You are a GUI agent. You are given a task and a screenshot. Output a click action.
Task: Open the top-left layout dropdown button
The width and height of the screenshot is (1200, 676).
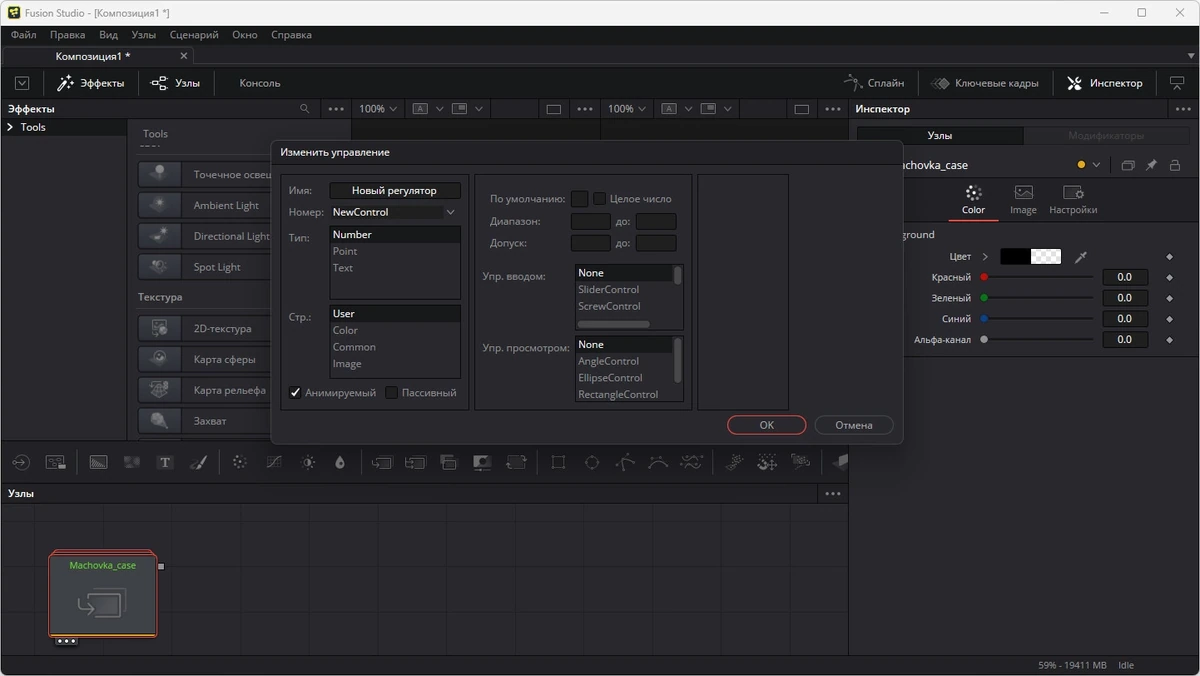pos(22,83)
